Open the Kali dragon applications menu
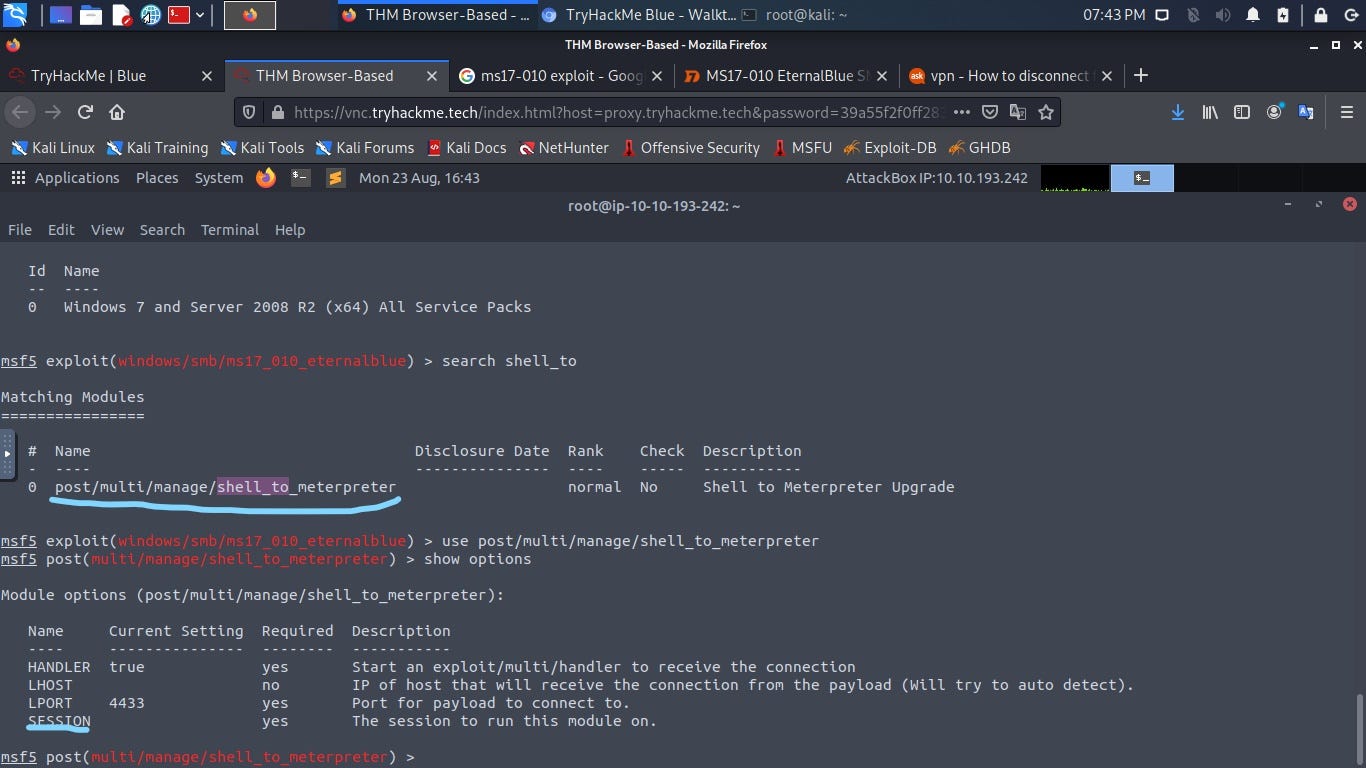Screen dimensions: 1366x768 pyautogui.click(x=15, y=15)
